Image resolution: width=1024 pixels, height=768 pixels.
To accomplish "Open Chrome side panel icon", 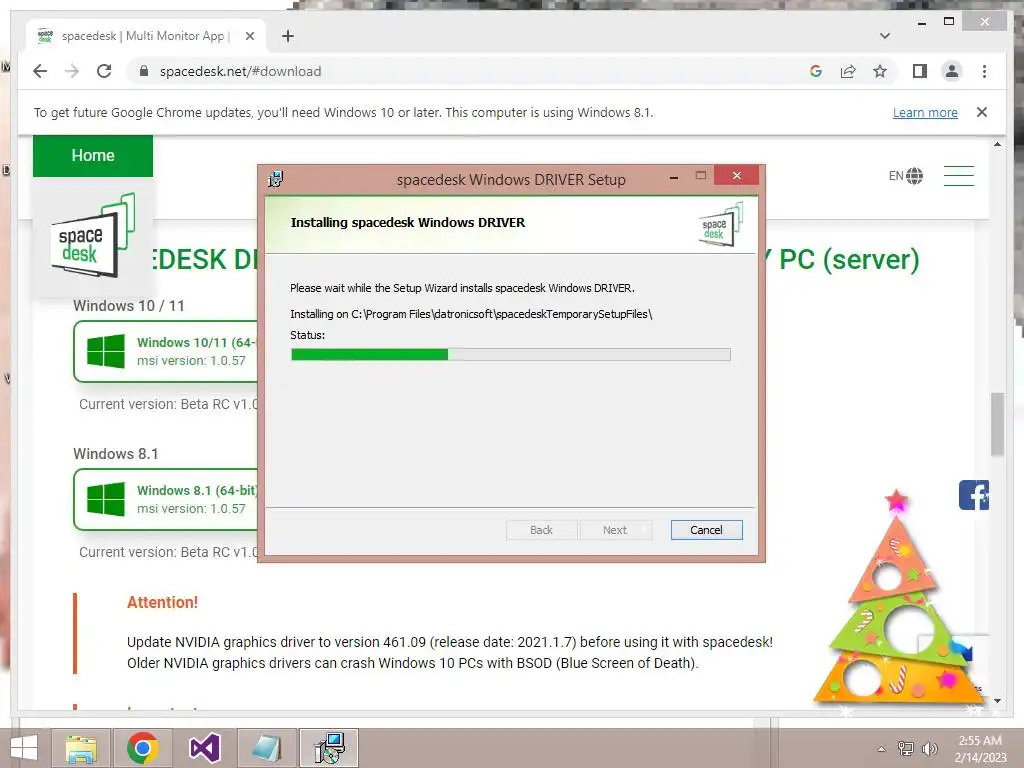I will click(x=920, y=71).
